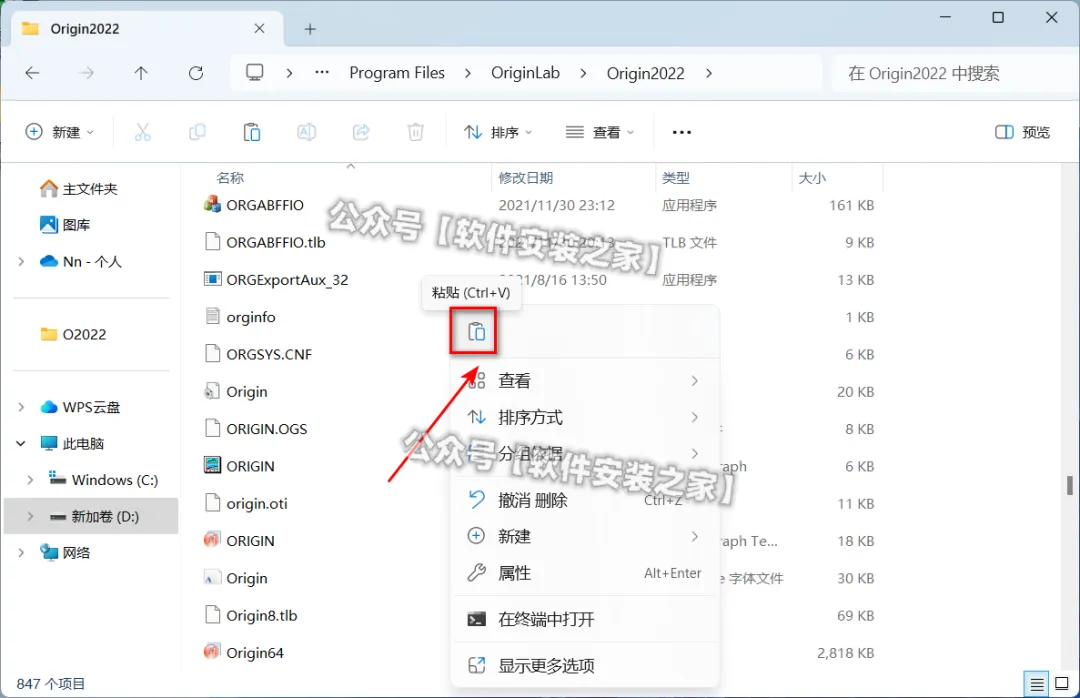The height and width of the screenshot is (698, 1080).
Task: Expand the Windows (C:) tree node
Action: click(30, 480)
